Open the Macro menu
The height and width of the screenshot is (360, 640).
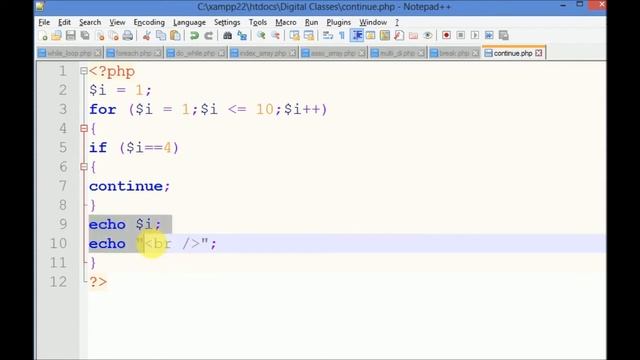click(286, 22)
